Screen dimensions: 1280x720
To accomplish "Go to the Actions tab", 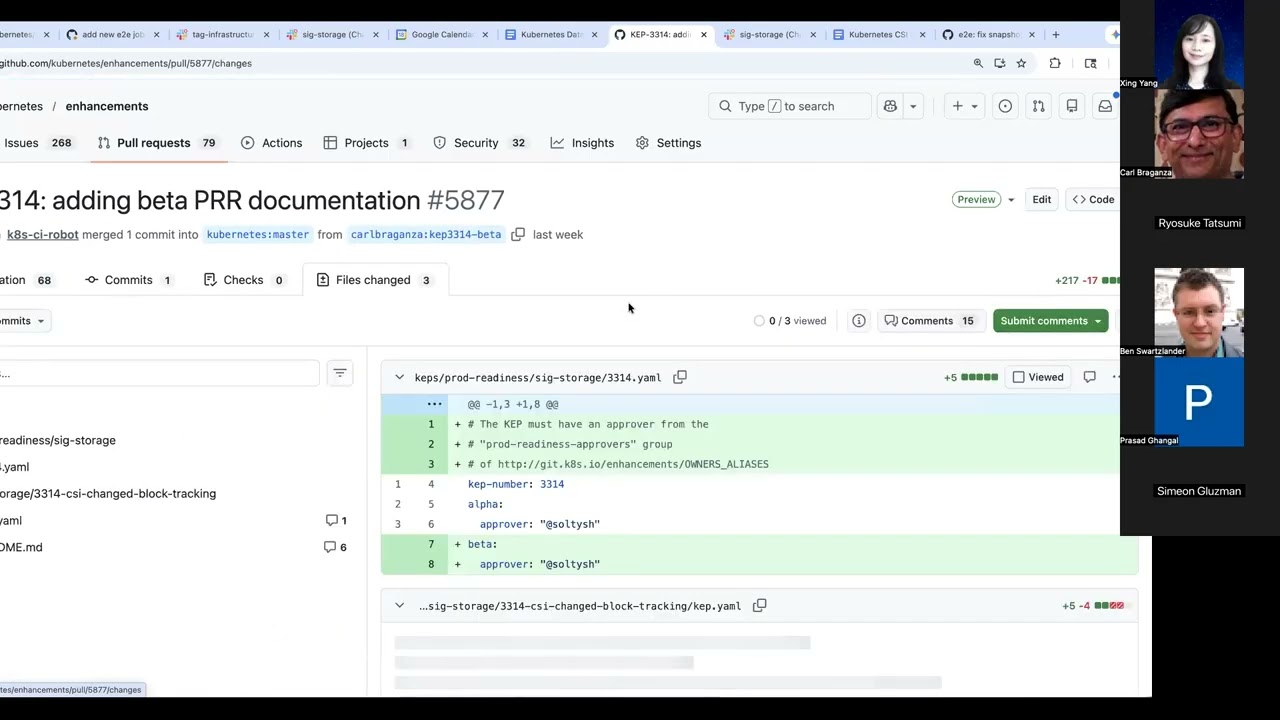I will pos(271,143).
